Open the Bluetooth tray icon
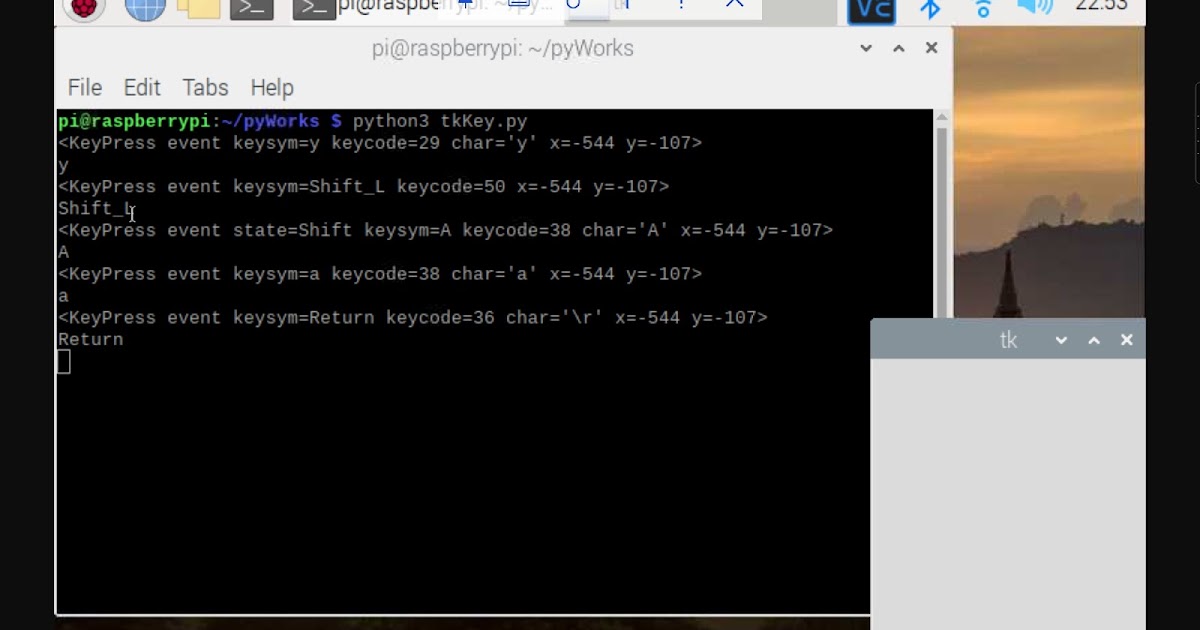 pos(930,9)
